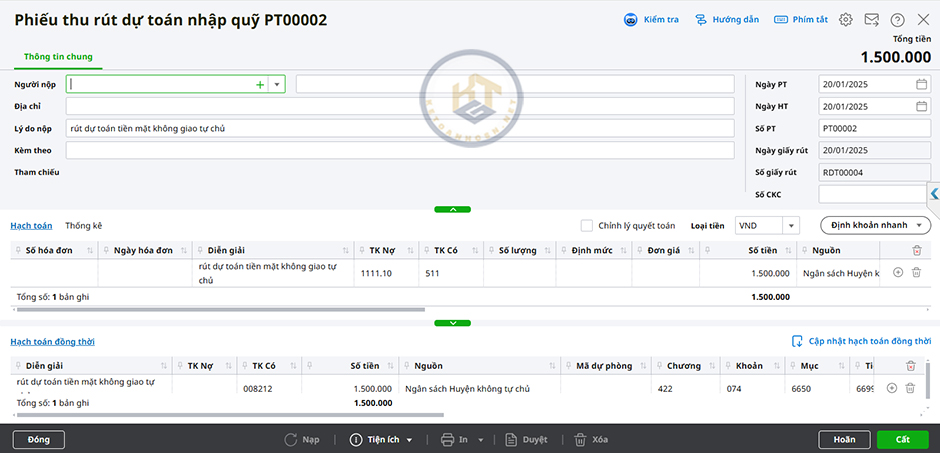The width and height of the screenshot is (940, 453).
Task: Open the help question mark icon
Action: pos(897,20)
